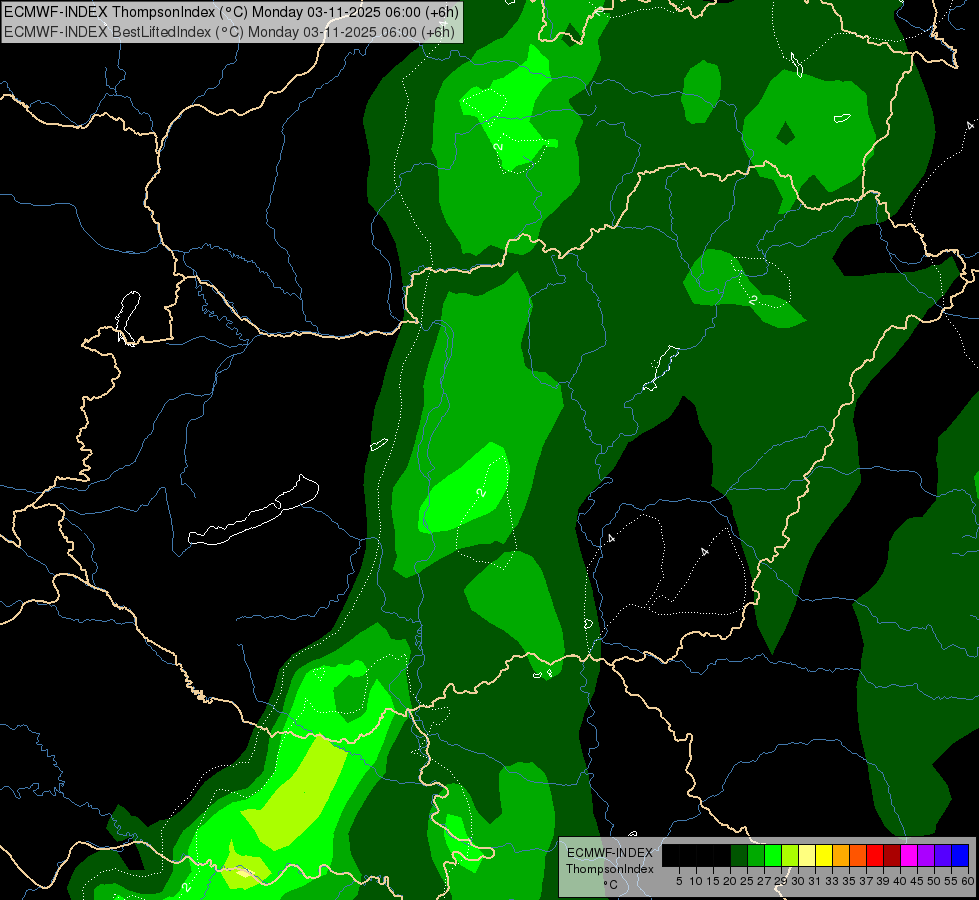
Task: Click legend tick value 30
Action: [798, 881]
